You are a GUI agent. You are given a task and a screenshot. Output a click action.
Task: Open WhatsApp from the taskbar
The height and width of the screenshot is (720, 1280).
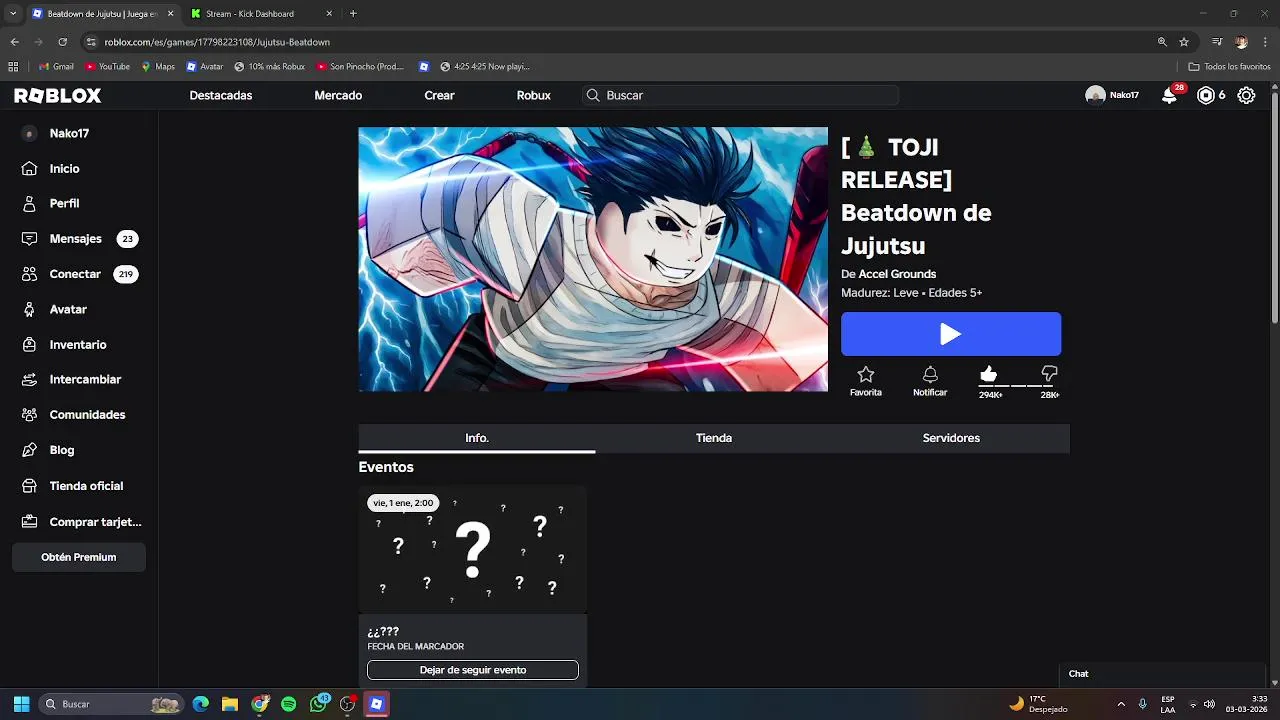click(x=319, y=704)
